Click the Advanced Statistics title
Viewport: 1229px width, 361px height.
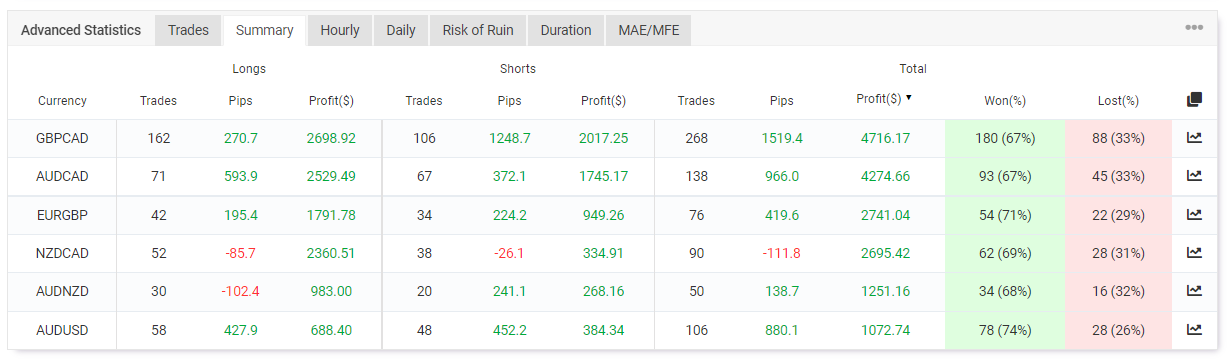point(81,30)
